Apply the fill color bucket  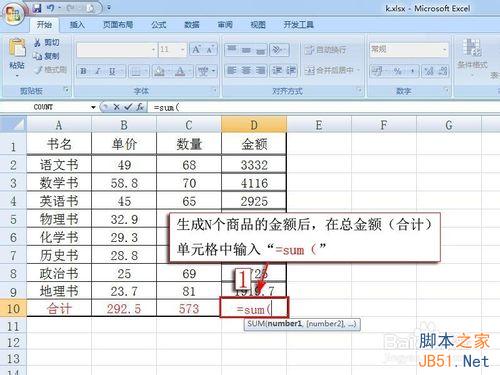click(160, 71)
